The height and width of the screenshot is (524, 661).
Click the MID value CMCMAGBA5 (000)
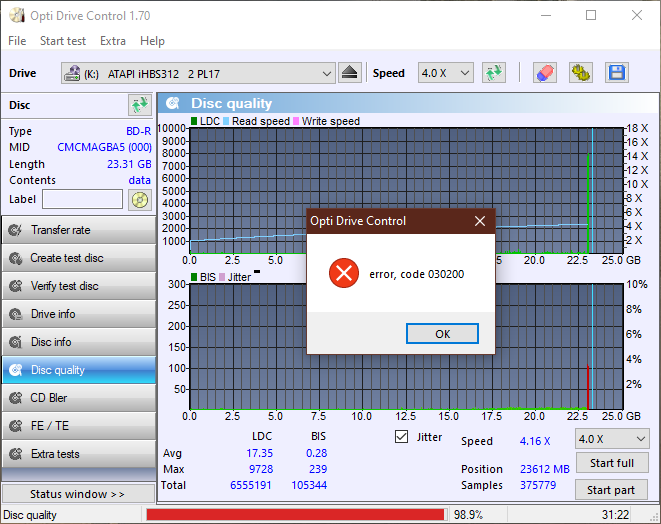tap(104, 147)
